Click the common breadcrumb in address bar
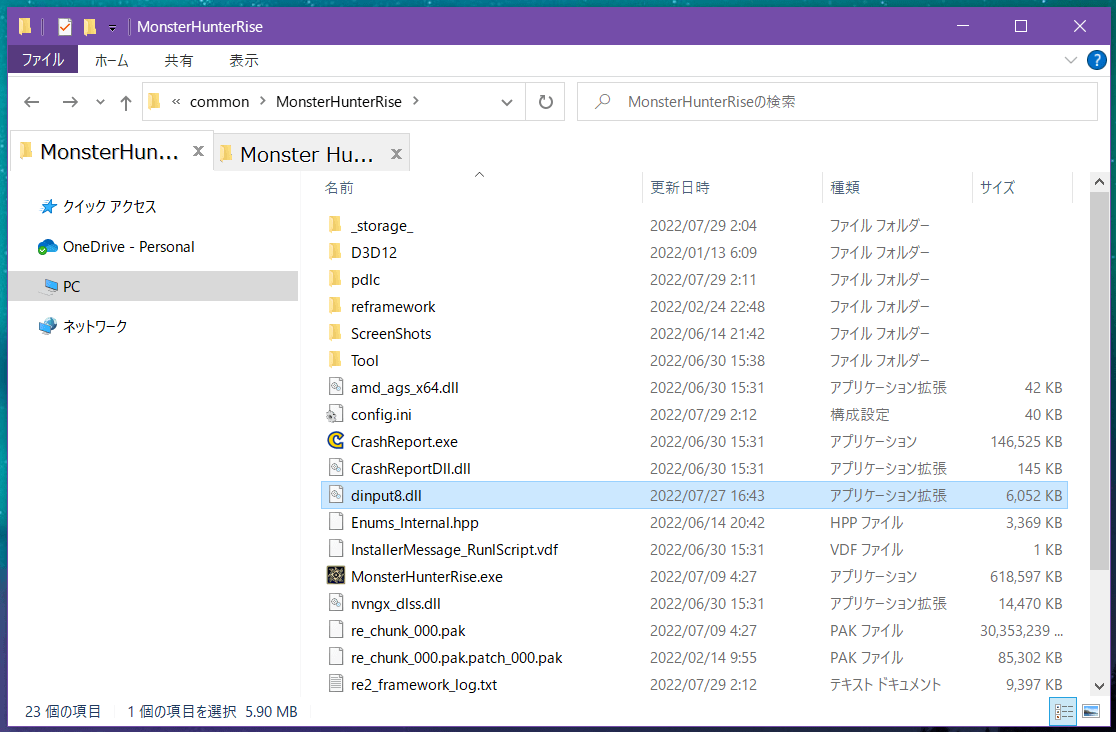This screenshot has height=732, width=1116. coord(219,102)
